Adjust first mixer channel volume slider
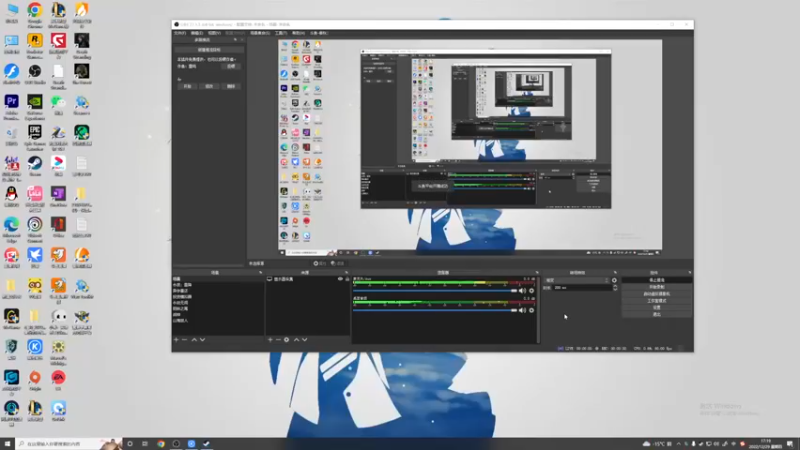Viewport: 800px width, 450px height. 435,291
